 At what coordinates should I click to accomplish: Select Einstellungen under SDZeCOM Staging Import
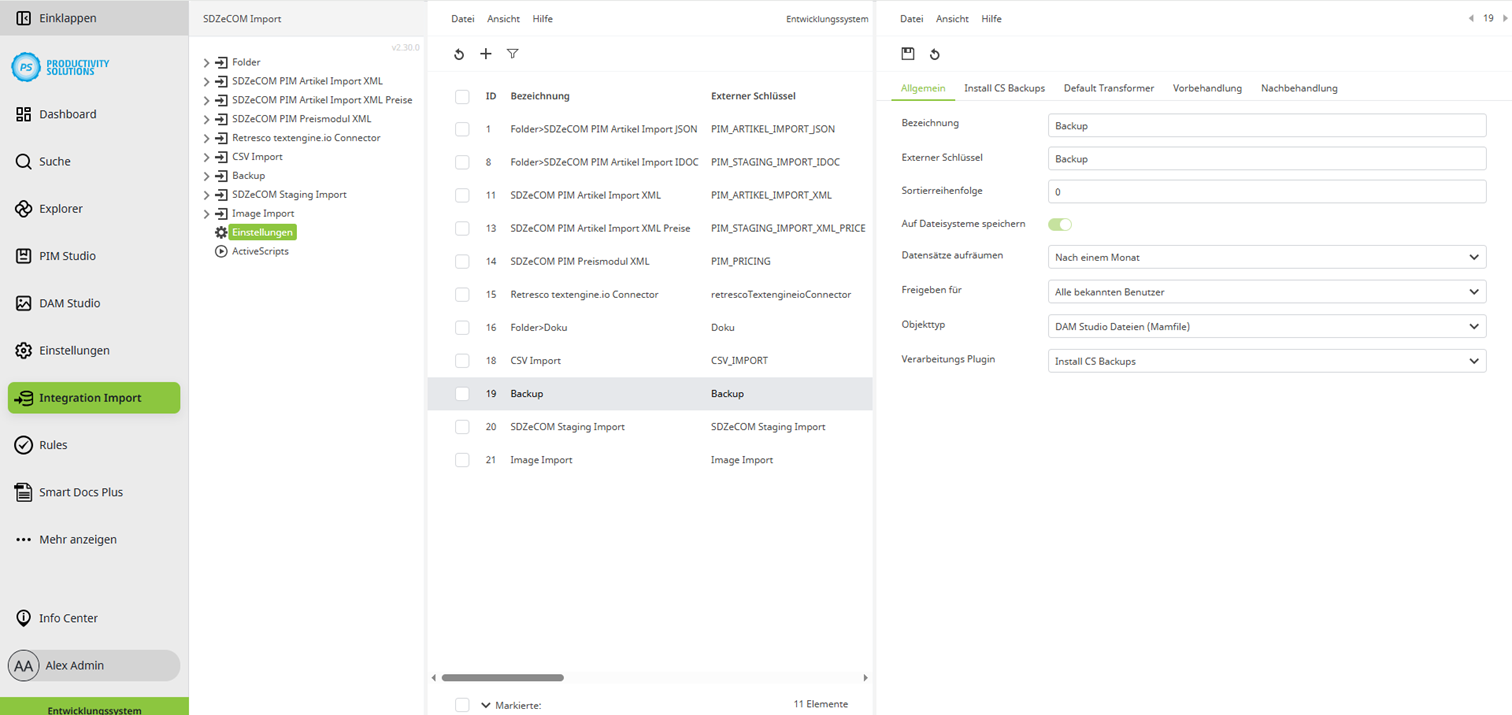[260, 231]
